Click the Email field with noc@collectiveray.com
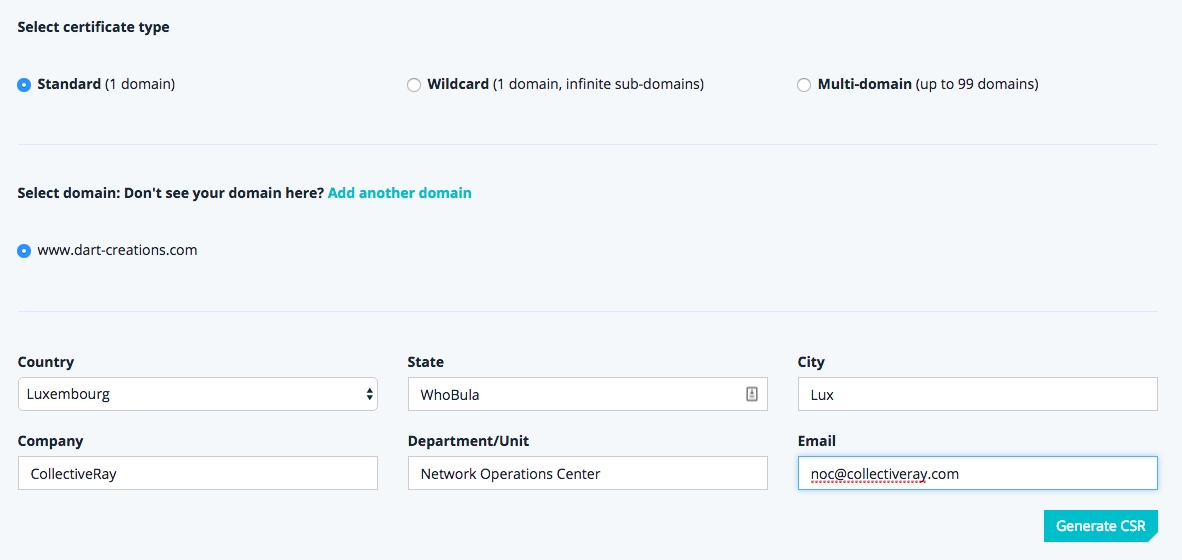Image resolution: width=1182 pixels, height=560 pixels. click(x=978, y=473)
